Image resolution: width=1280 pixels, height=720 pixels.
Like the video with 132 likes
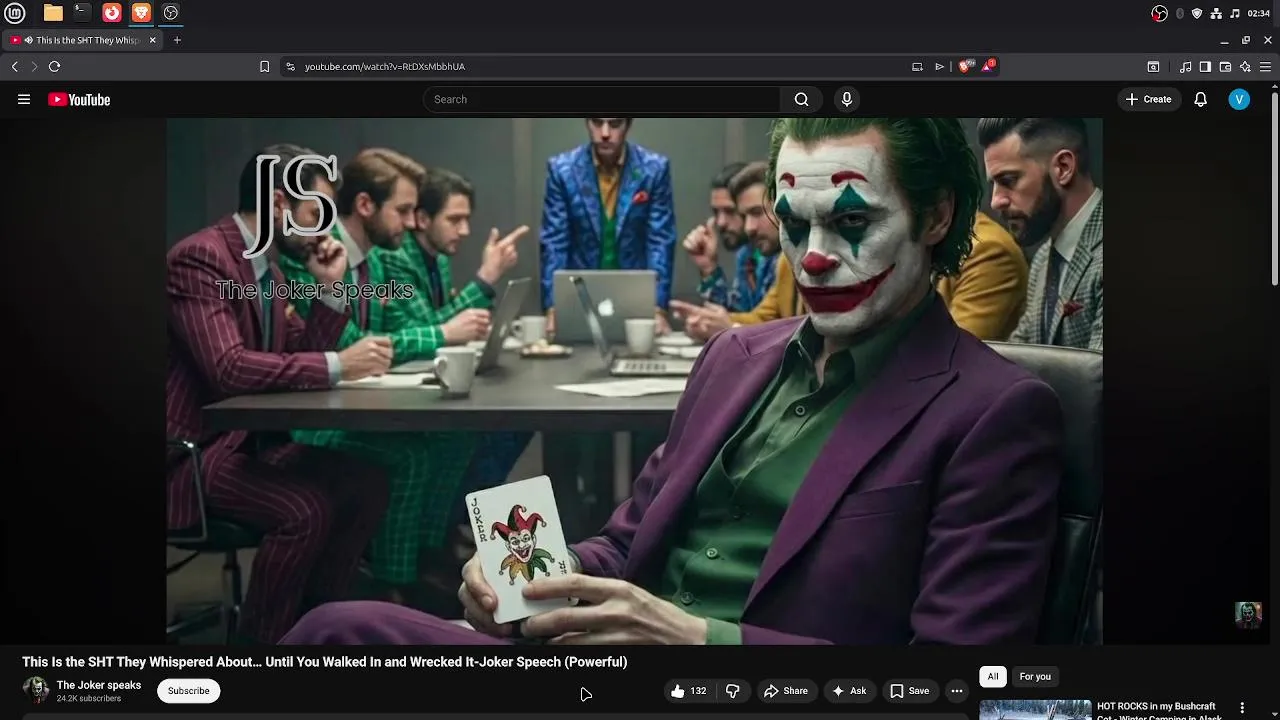[x=688, y=691]
